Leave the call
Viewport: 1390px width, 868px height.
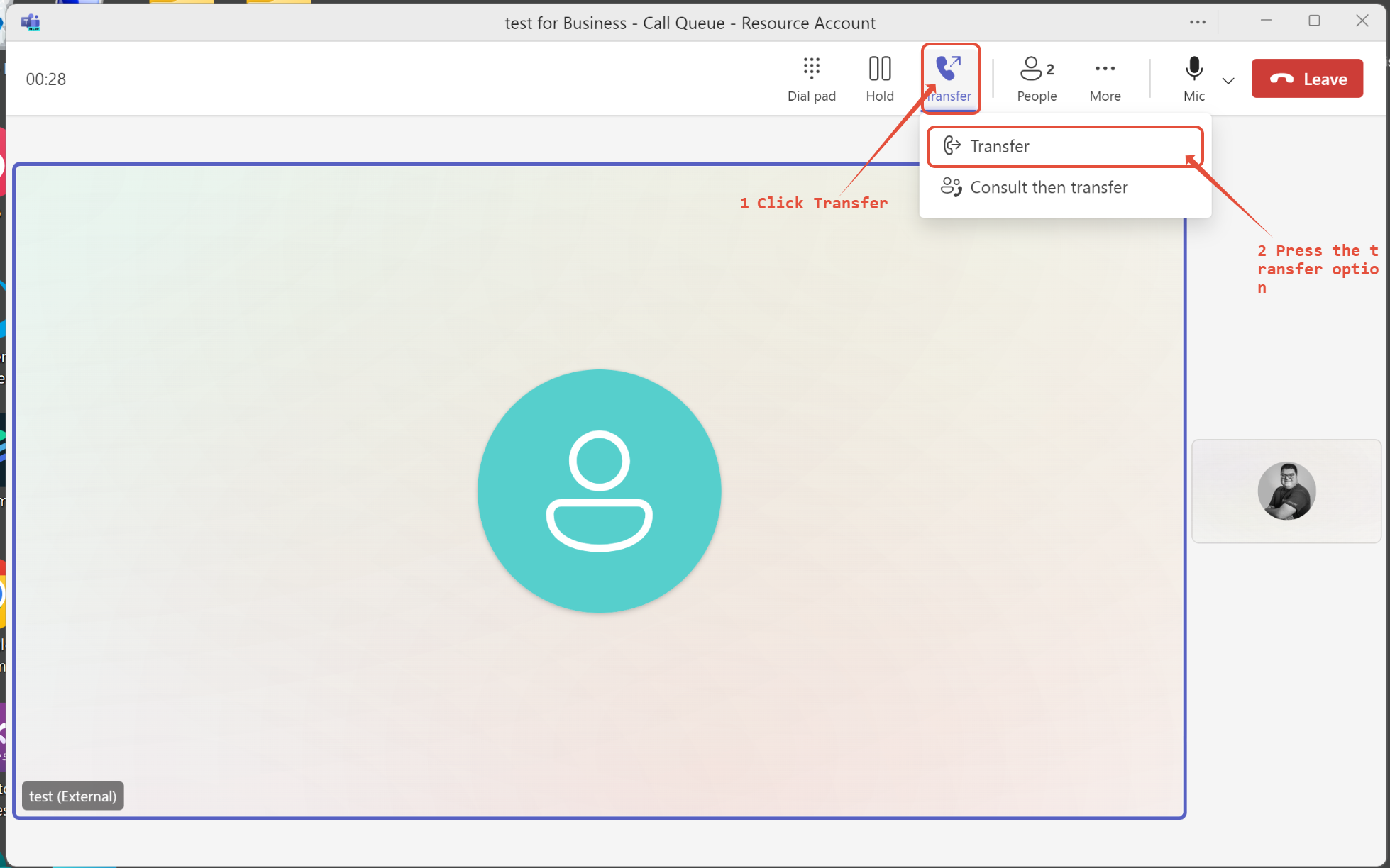coord(1307,79)
